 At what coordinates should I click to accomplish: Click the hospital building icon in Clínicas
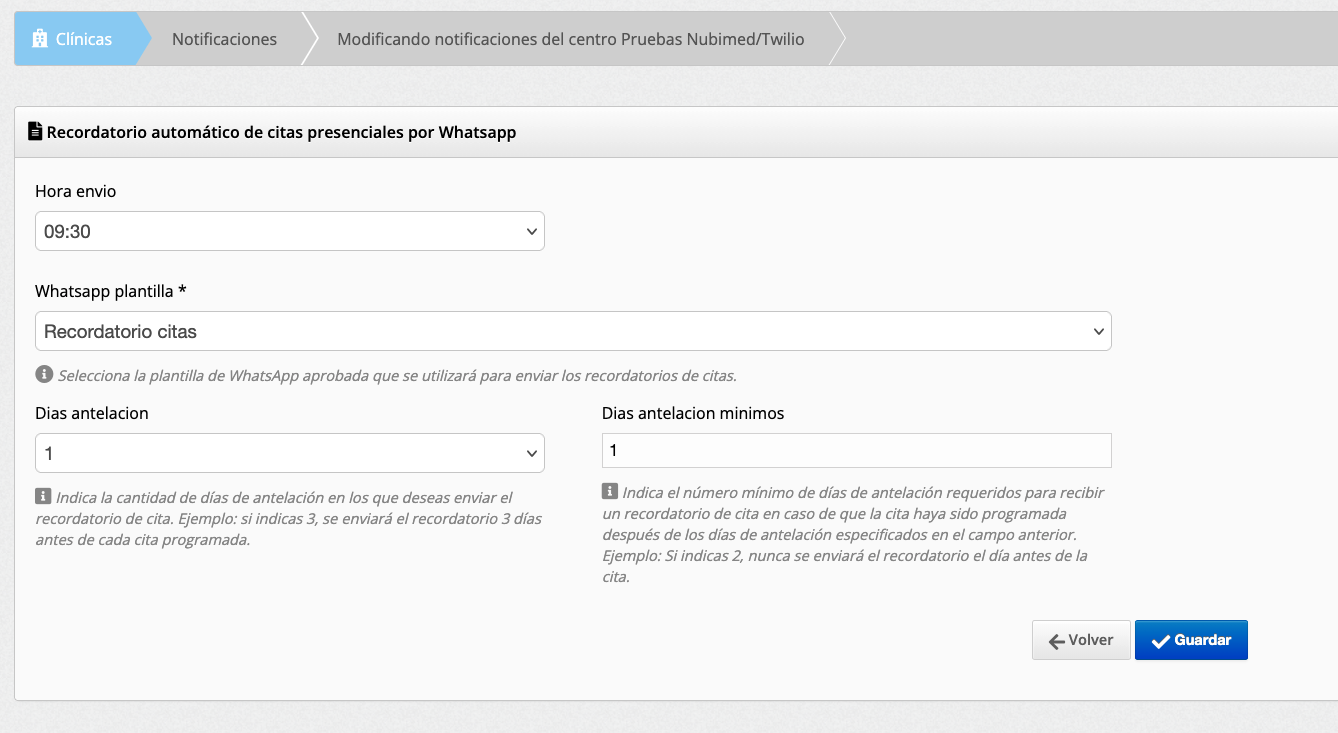(40, 39)
